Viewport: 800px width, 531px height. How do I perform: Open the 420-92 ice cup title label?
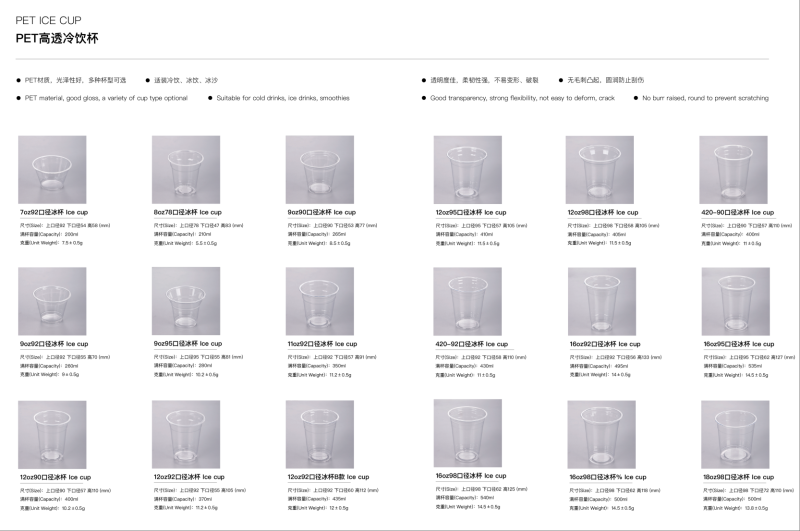pos(471,344)
